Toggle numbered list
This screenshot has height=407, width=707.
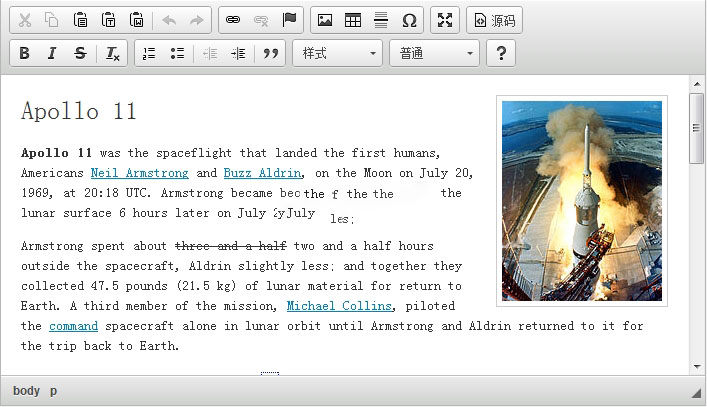point(149,54)
